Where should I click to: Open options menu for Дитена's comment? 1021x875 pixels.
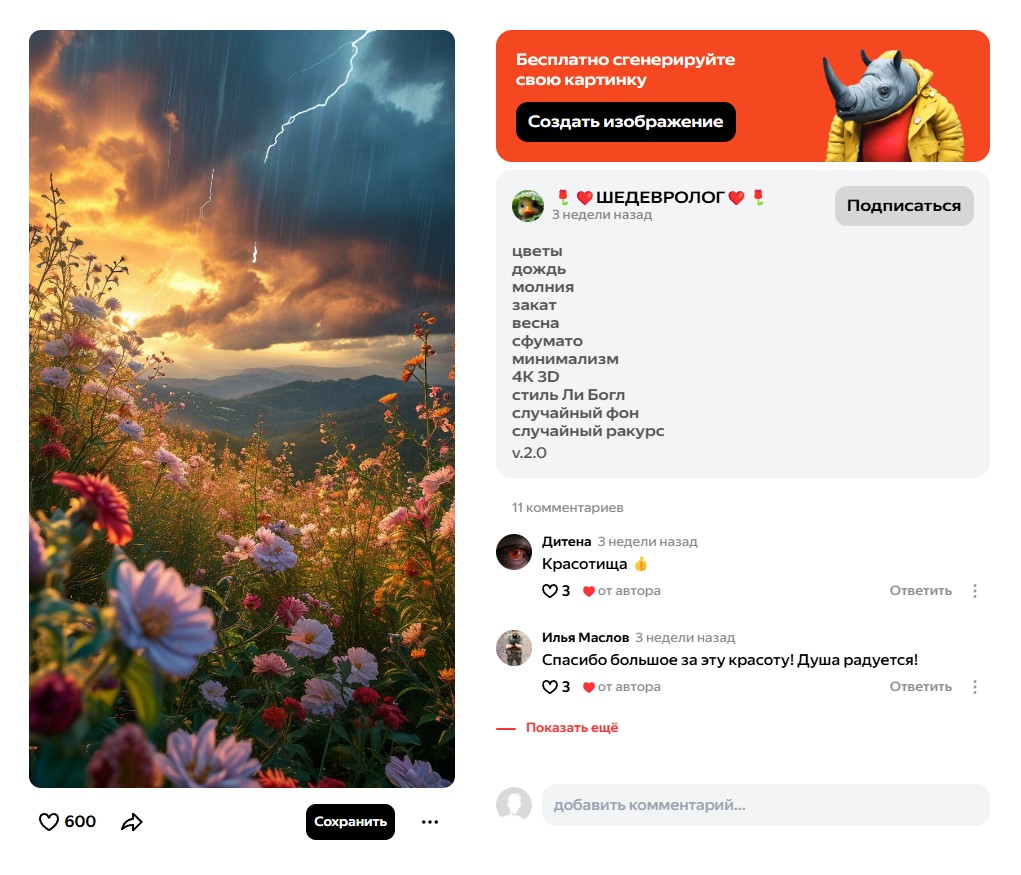coord(975,590)
